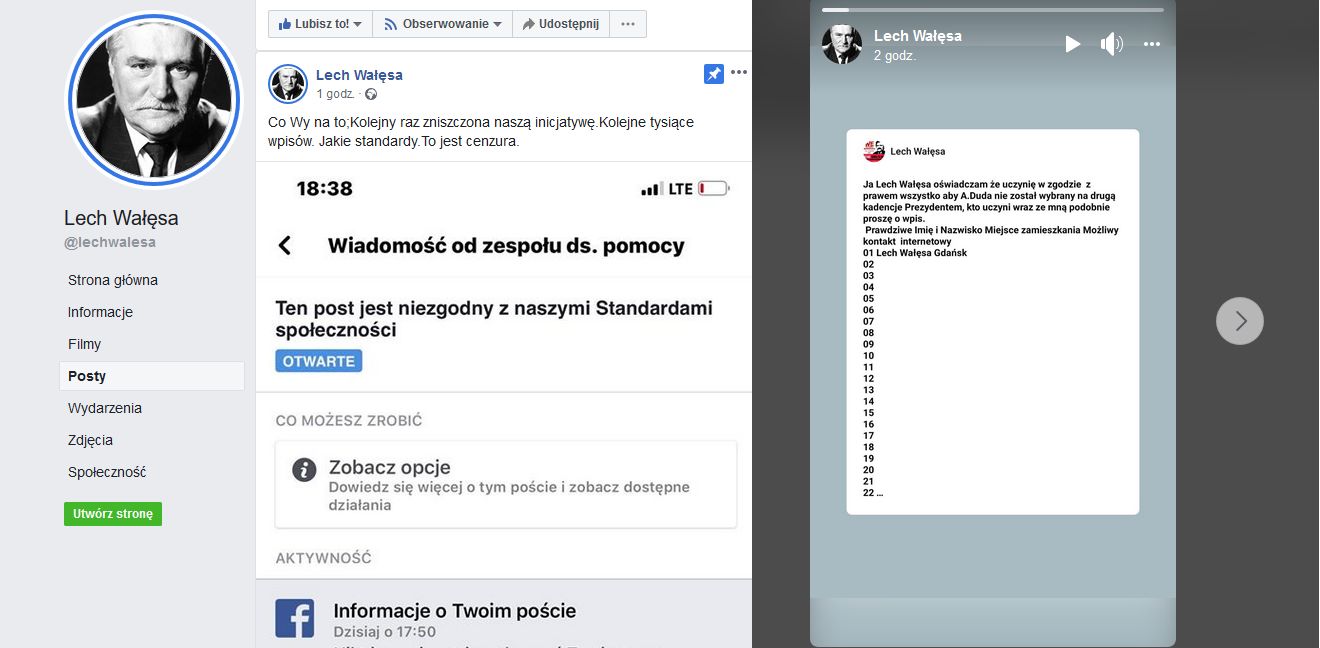Click the 'Informacje o Twoim poście' heading

click(x=455, y=610)
